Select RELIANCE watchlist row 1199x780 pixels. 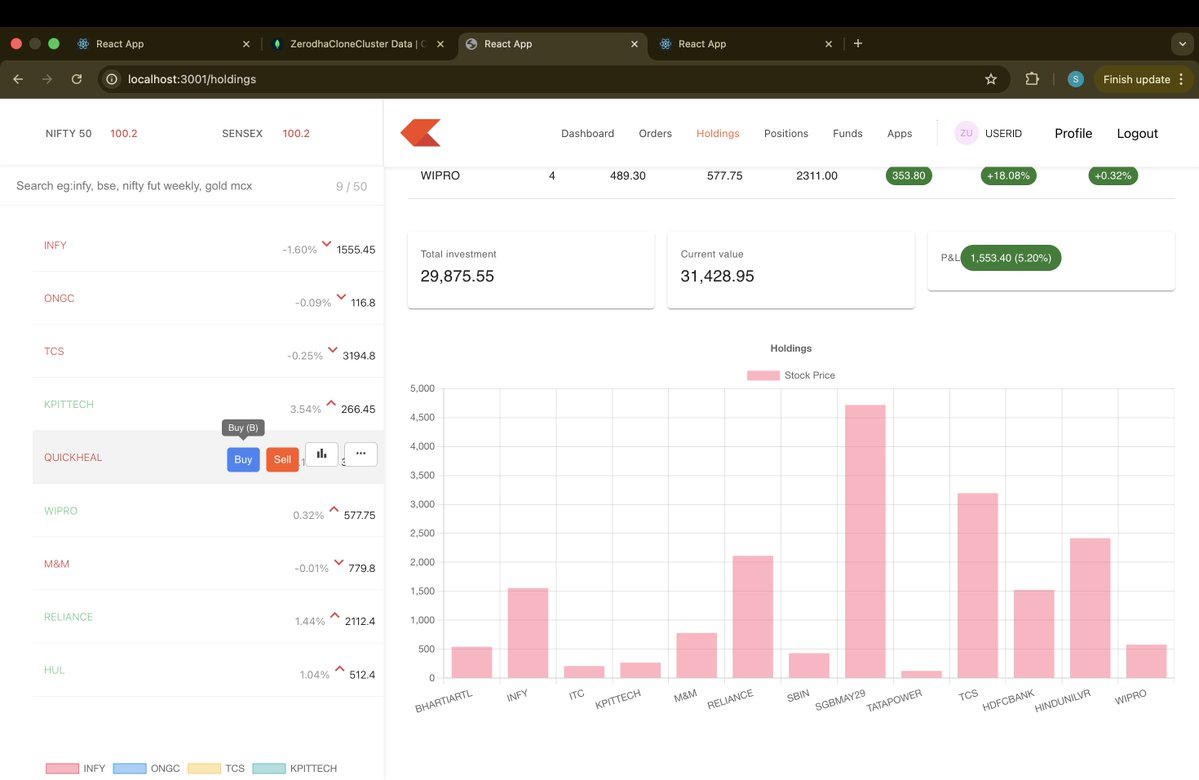[208, 616]
